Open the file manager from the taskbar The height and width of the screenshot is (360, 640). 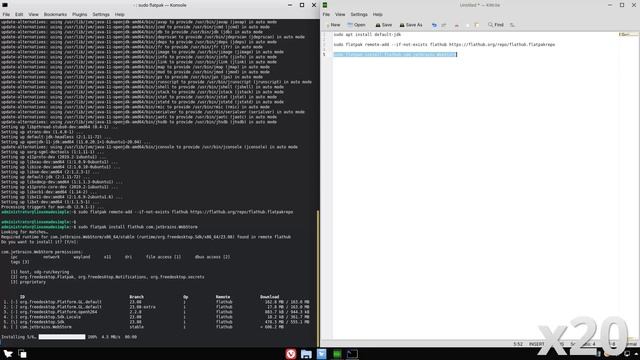306,354
